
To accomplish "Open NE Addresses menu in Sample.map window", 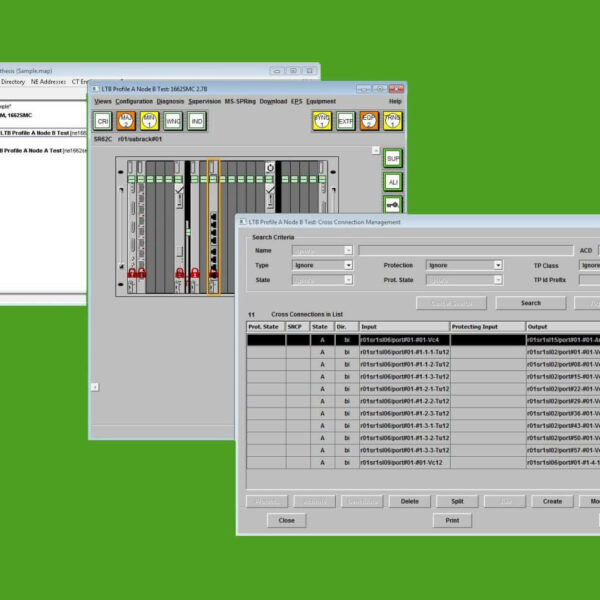I will (48, 82).
